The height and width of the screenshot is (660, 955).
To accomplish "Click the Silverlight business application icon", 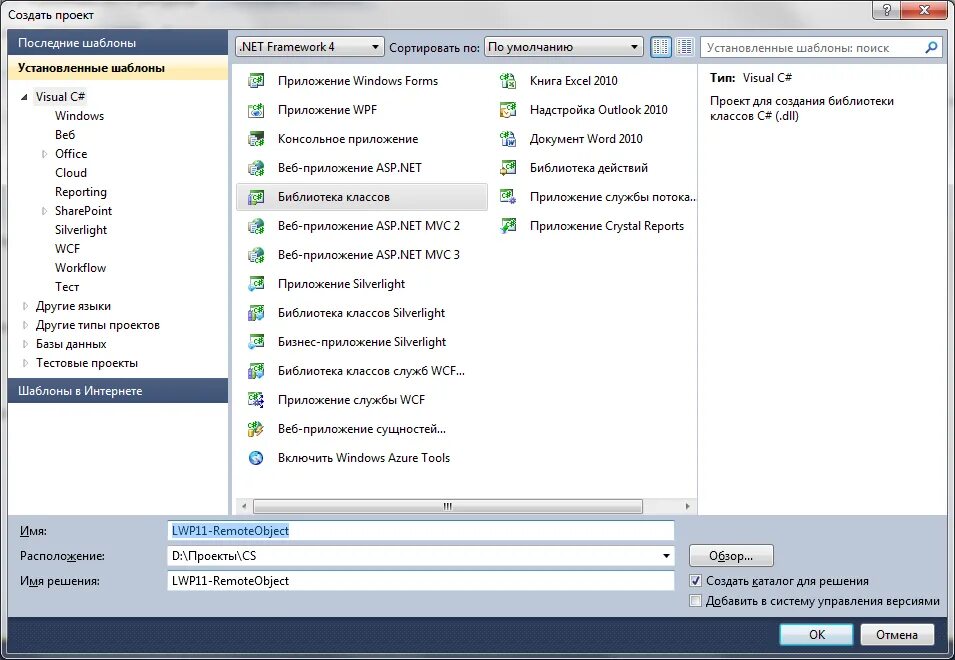I will point(256,342).
